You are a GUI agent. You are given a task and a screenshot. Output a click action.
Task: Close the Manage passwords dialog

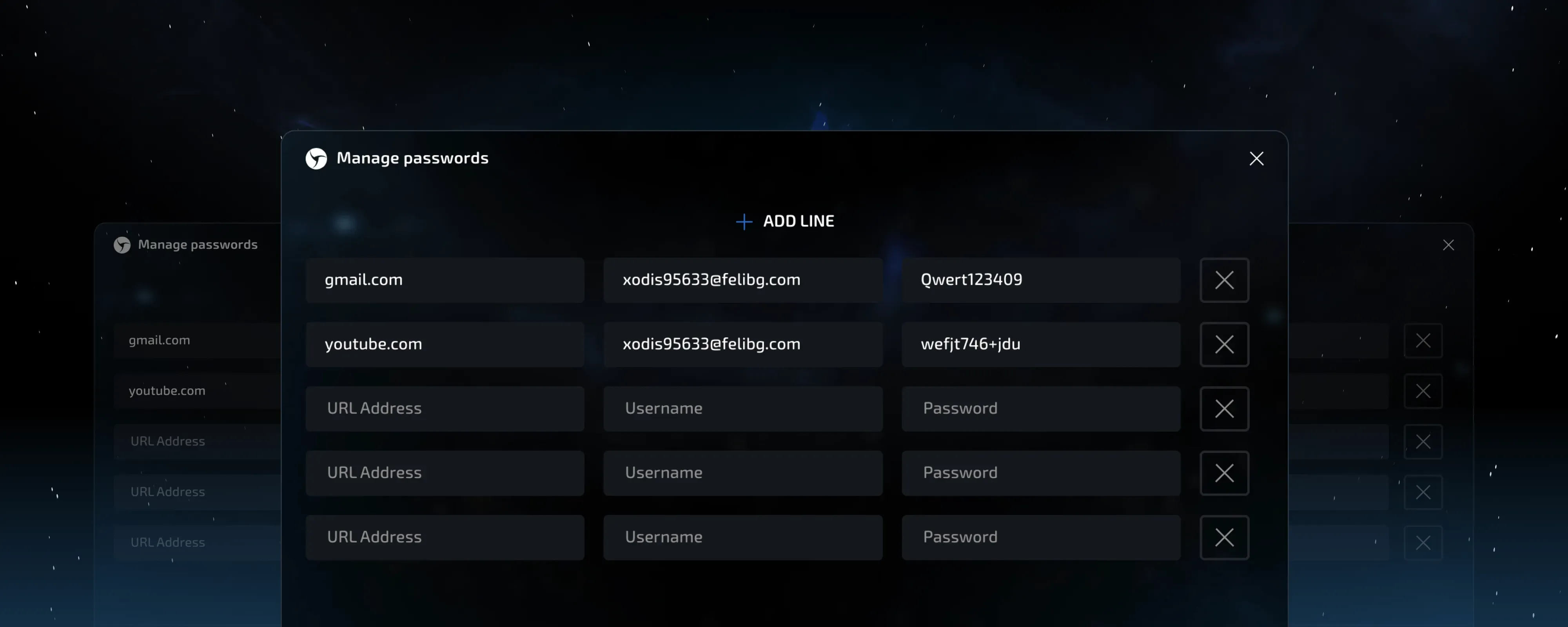(x=1256, y=159)
